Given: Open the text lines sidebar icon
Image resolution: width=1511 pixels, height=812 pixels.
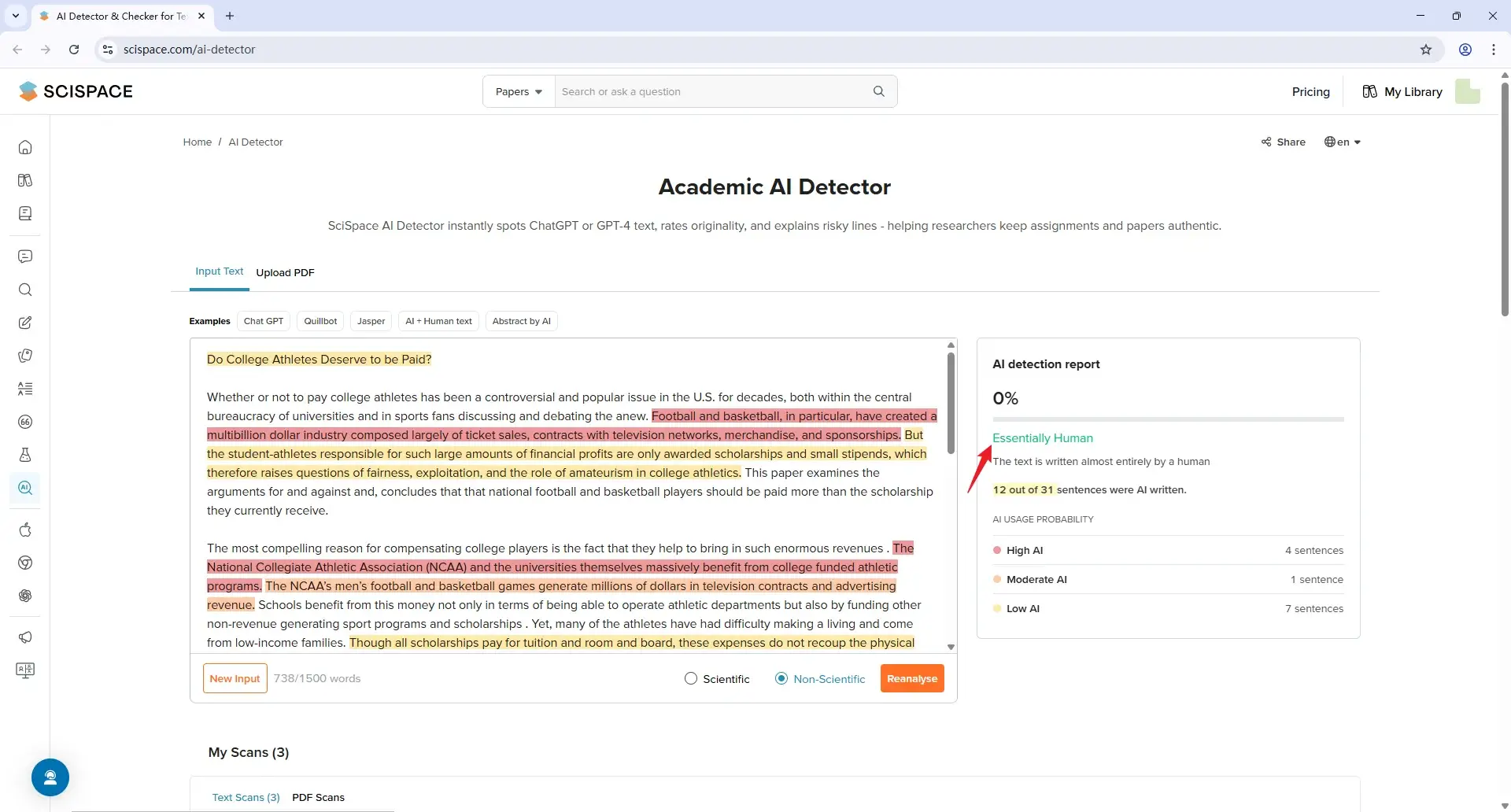Looking at the screenshot, I should [x=25, y=389].
